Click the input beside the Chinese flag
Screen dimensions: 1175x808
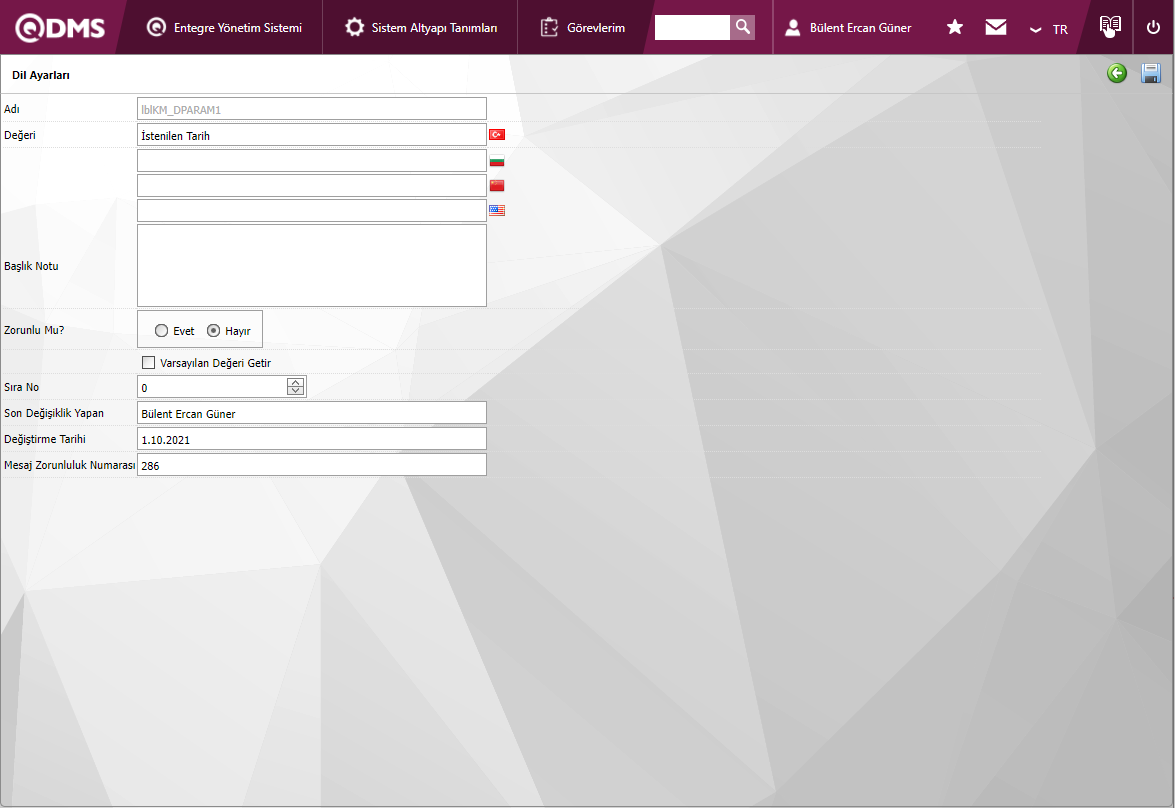312,185
